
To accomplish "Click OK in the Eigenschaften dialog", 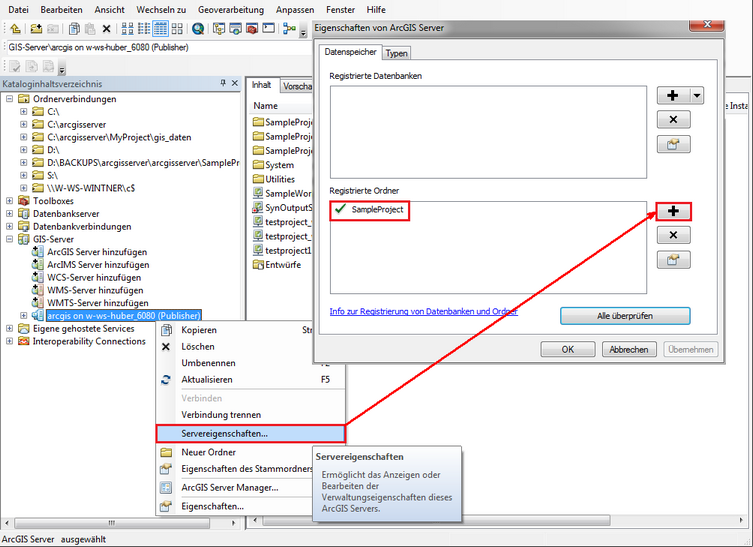I will tap(568, 349).
